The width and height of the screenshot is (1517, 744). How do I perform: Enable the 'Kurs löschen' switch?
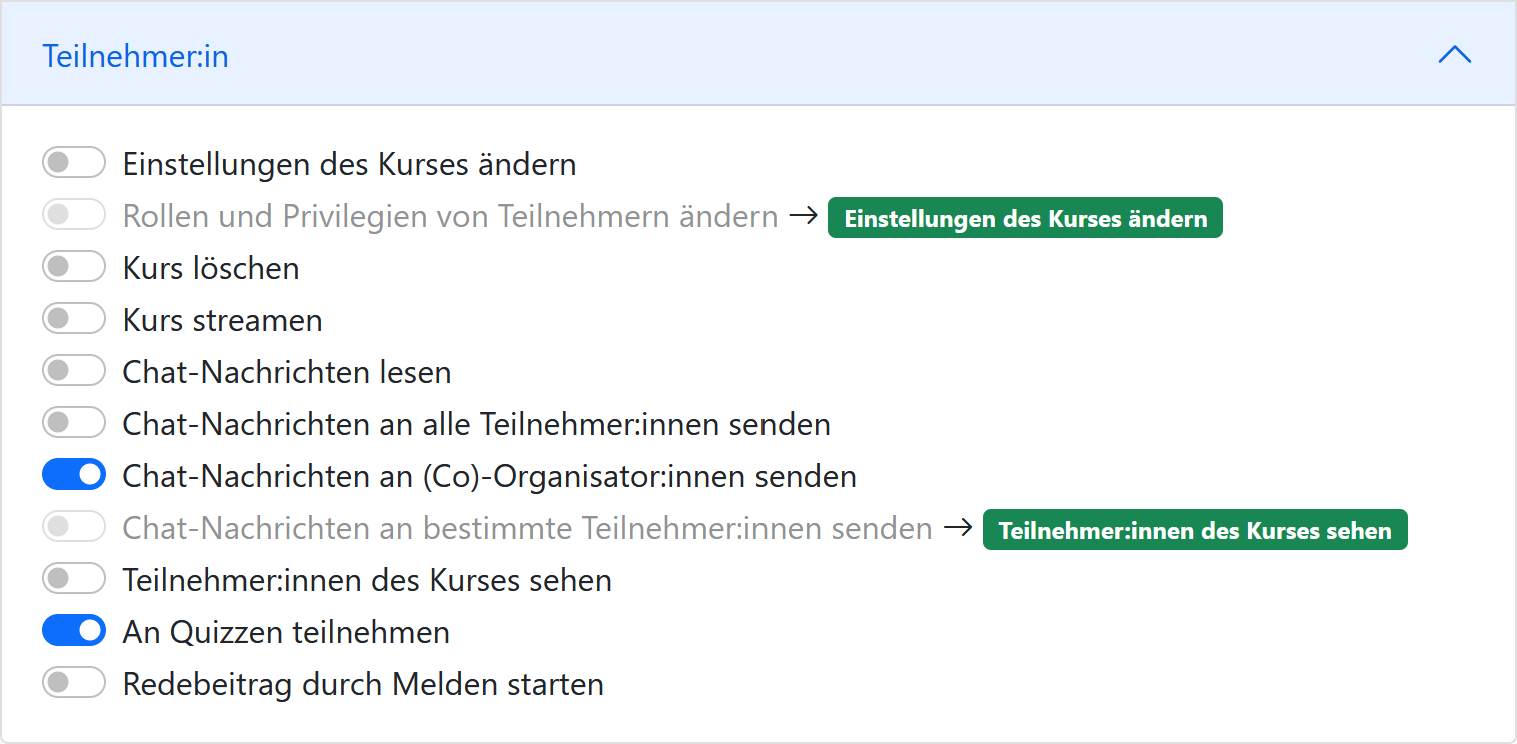74,267
